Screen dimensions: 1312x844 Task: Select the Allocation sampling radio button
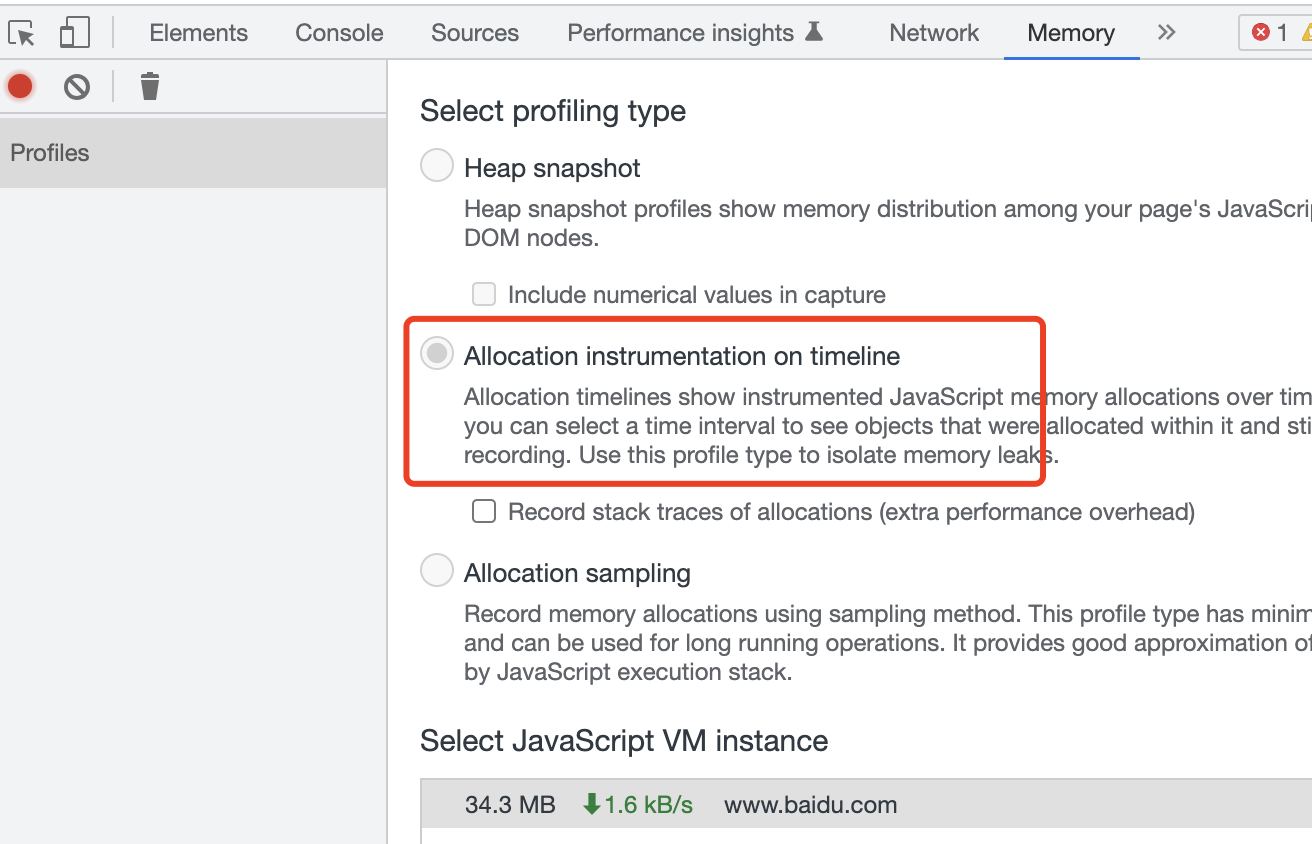pyautogui.click(x=437, y=571)
